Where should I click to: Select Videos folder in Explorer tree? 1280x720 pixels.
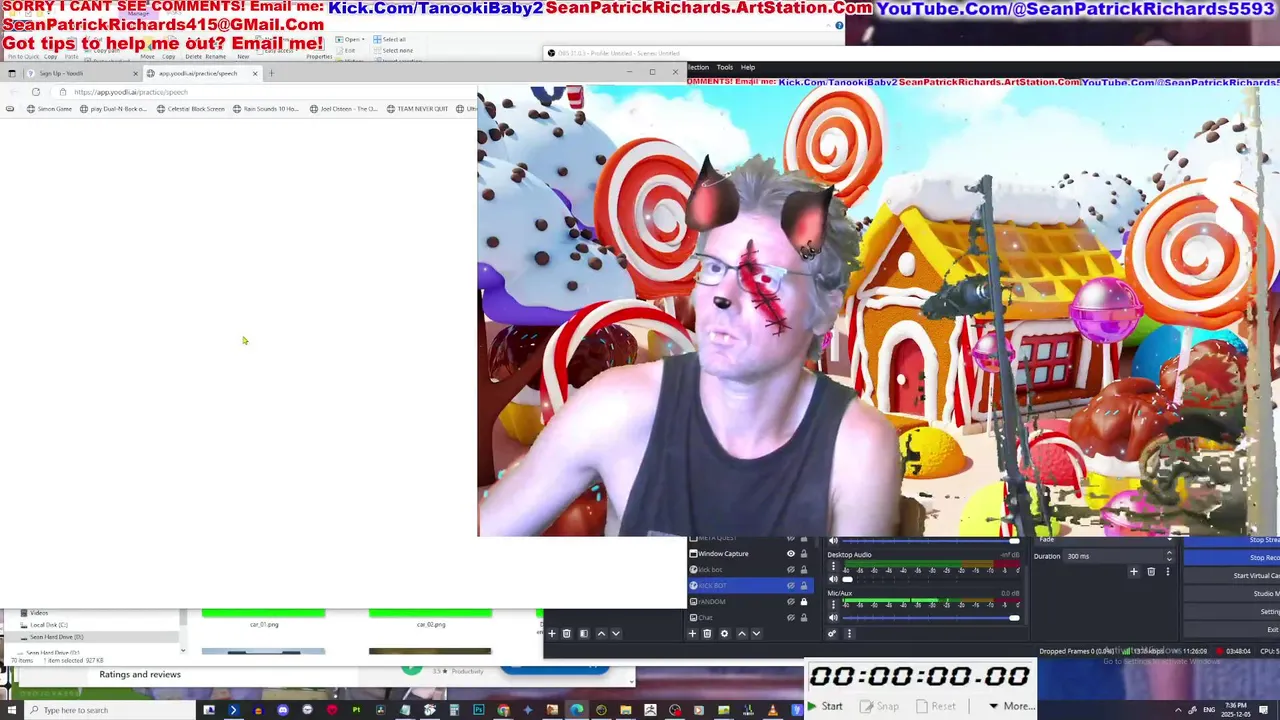pos(39,613)
